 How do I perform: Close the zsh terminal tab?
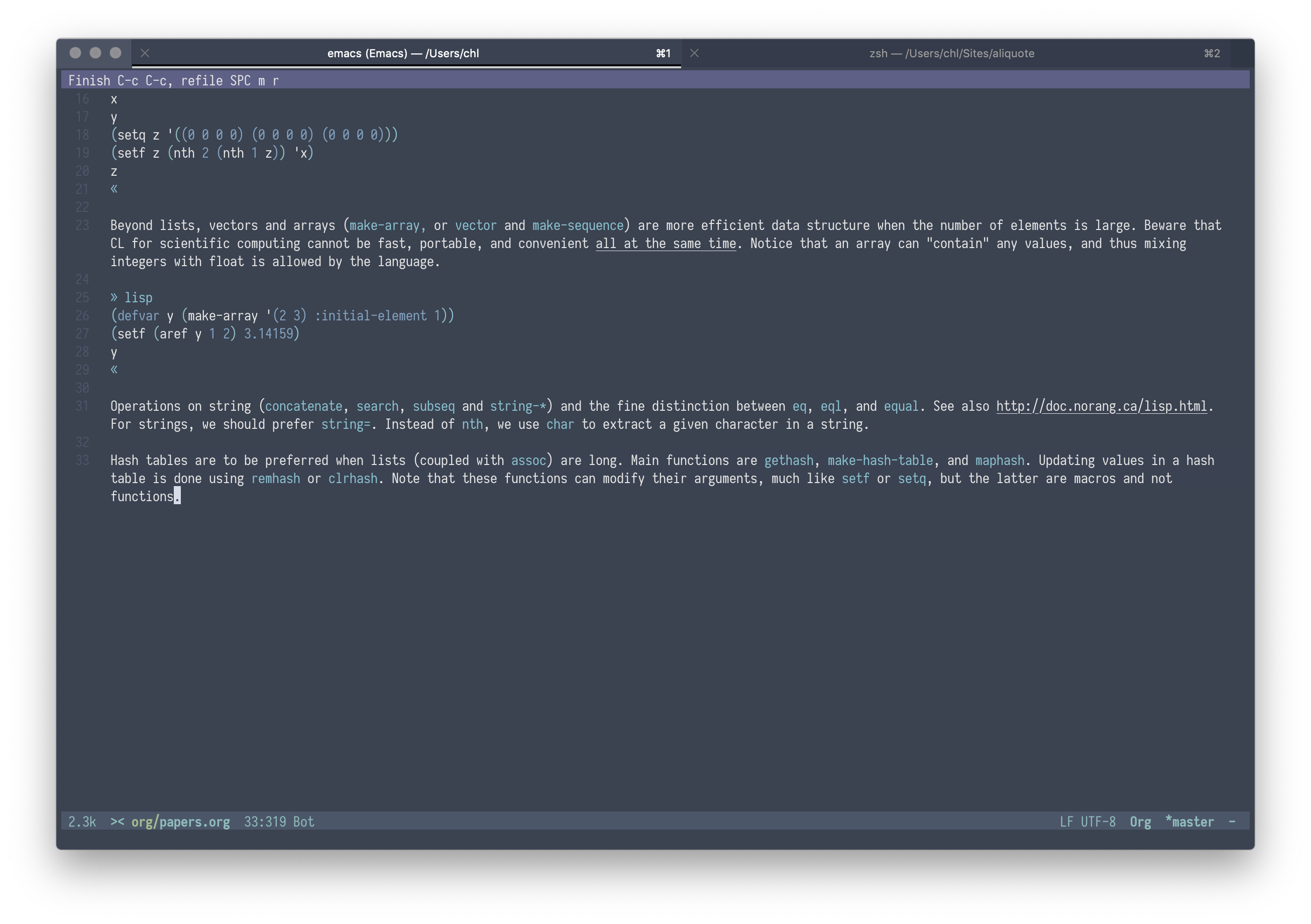point(694,53)
